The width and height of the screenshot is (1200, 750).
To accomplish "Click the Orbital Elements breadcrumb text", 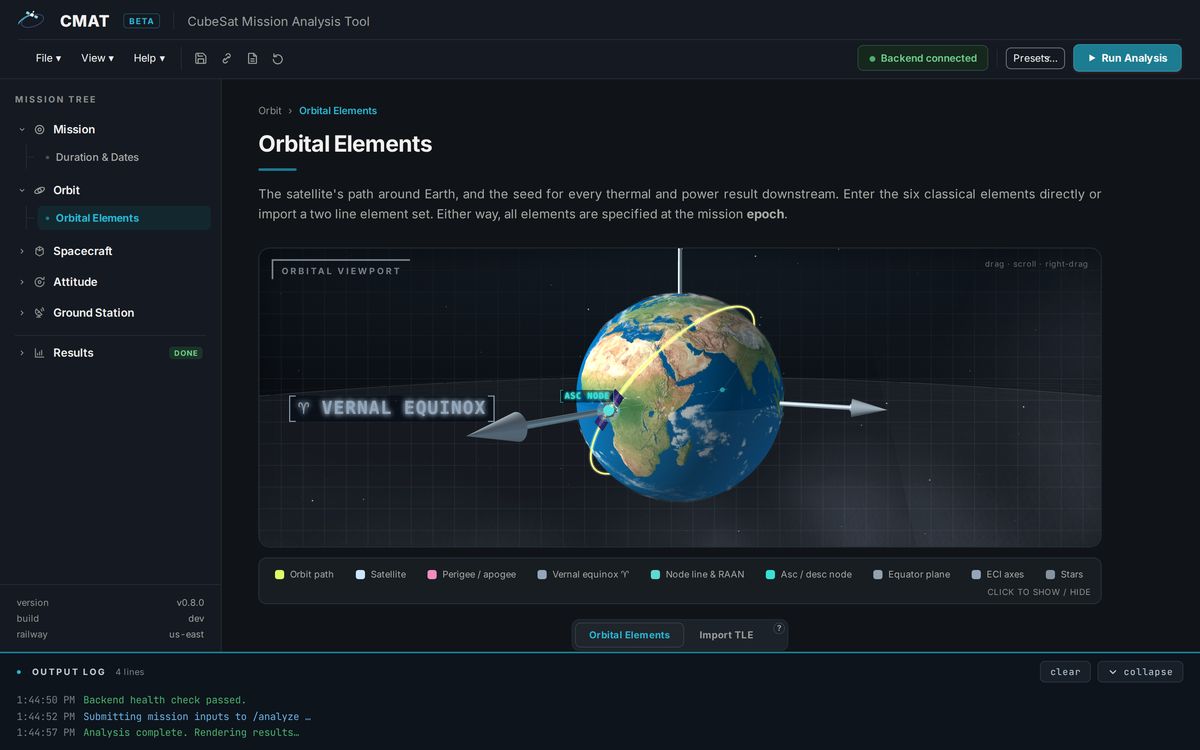I will [x=338, y=111].
